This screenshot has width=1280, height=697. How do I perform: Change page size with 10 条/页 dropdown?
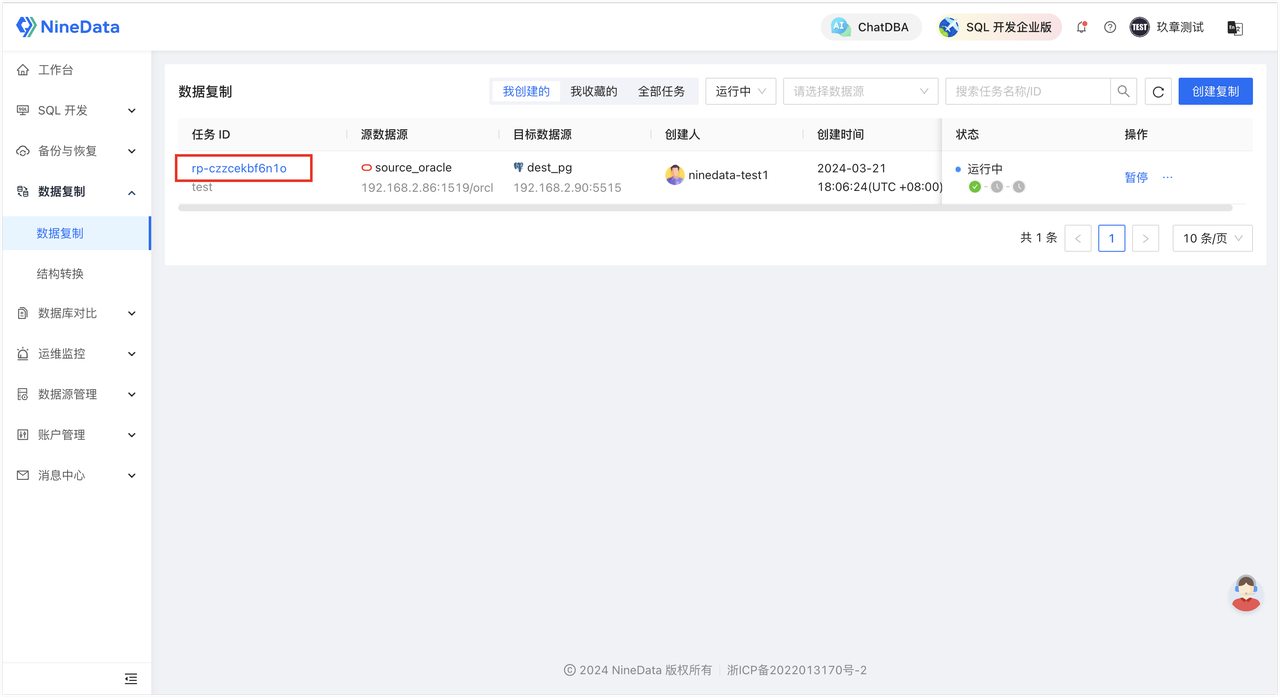[x=1212, y=238]
